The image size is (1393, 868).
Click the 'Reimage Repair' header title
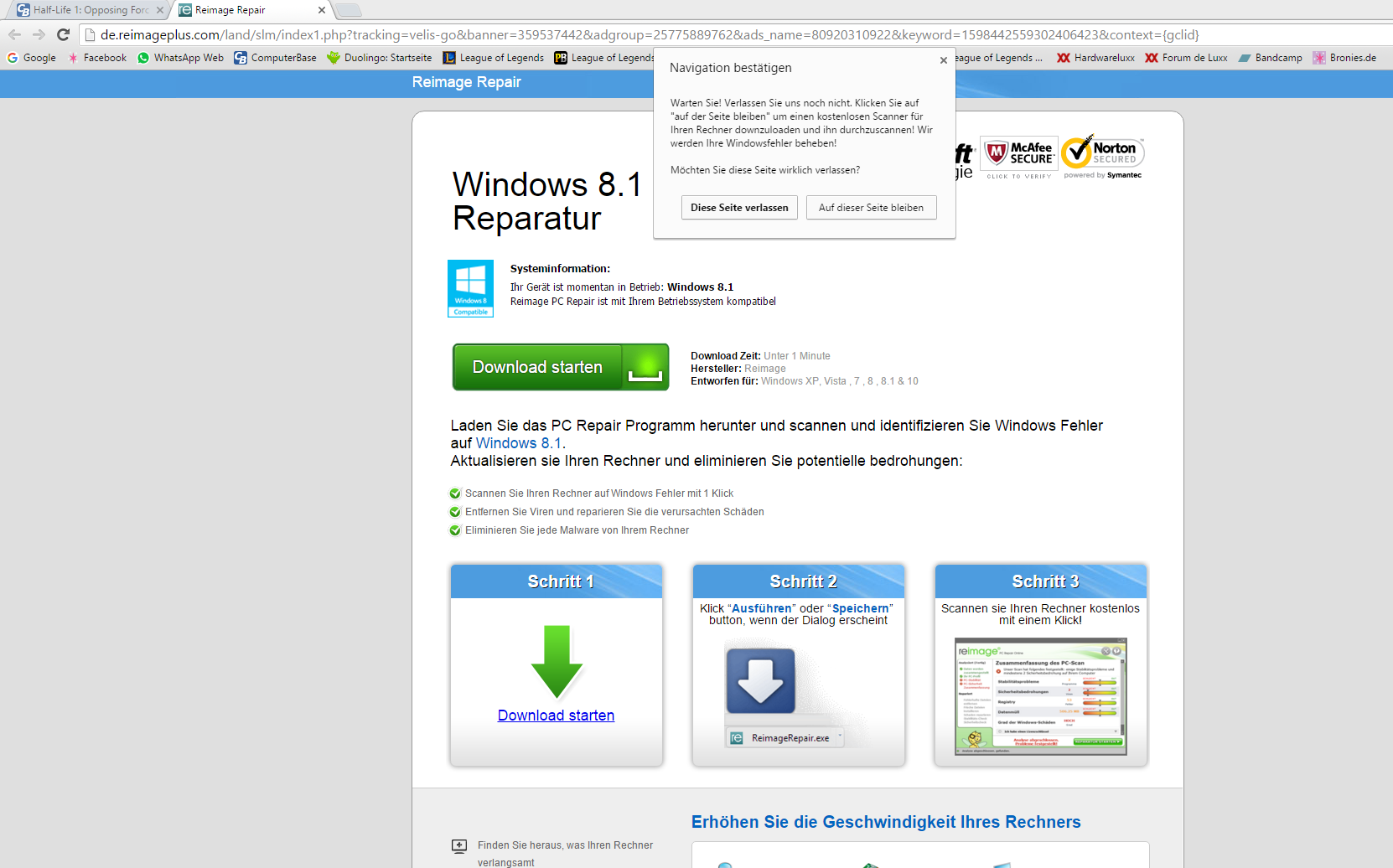pos(466,82)
